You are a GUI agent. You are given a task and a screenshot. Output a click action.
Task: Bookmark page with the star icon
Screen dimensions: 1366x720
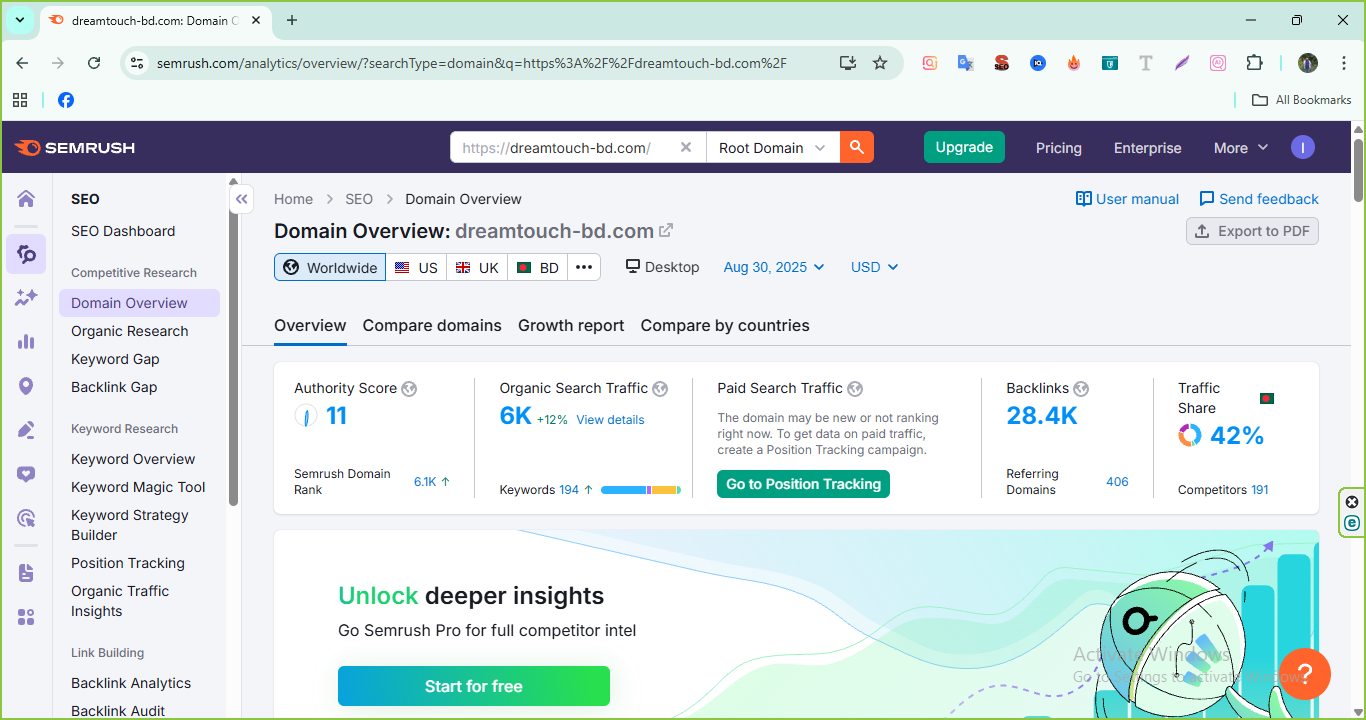pyautogui.click(x=880, y=63)
